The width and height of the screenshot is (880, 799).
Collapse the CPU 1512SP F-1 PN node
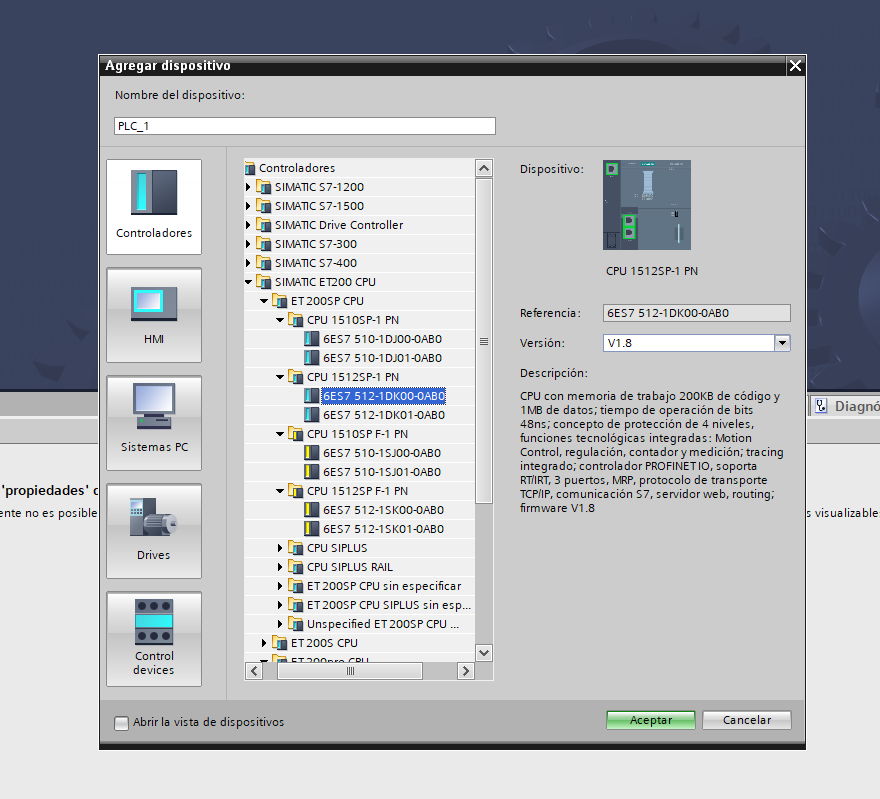[280, 491]
